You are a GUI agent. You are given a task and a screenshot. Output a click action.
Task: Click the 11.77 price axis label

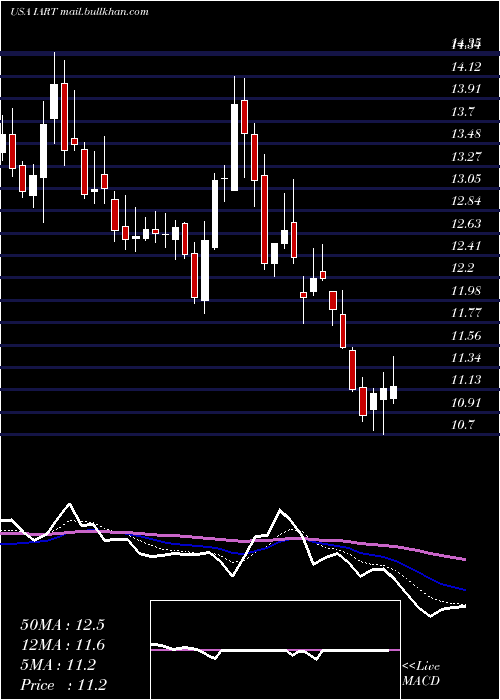466,312
